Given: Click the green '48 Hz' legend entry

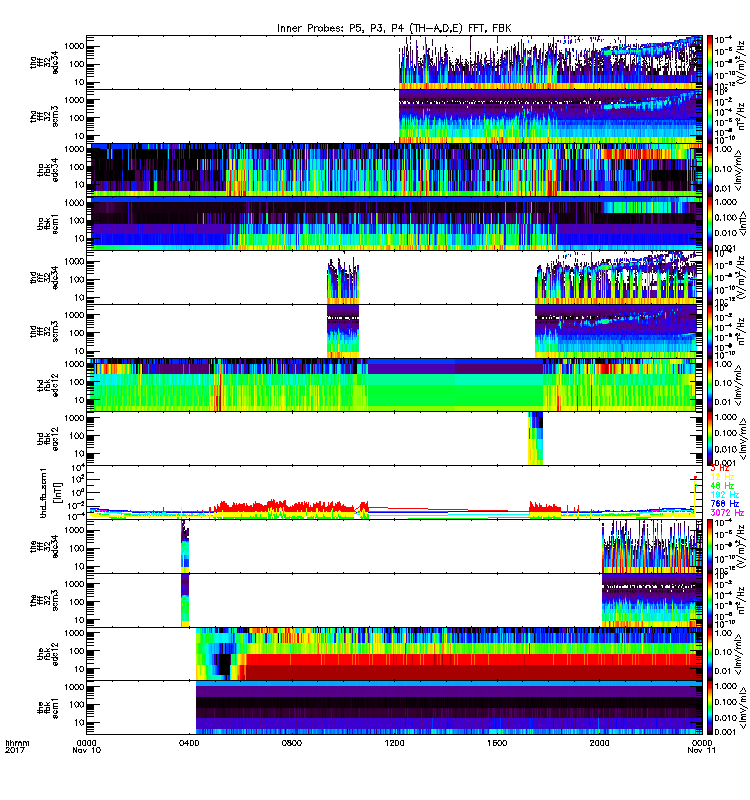Looking at the screenshot, I should pyautogui.click(x=722, y=485).
